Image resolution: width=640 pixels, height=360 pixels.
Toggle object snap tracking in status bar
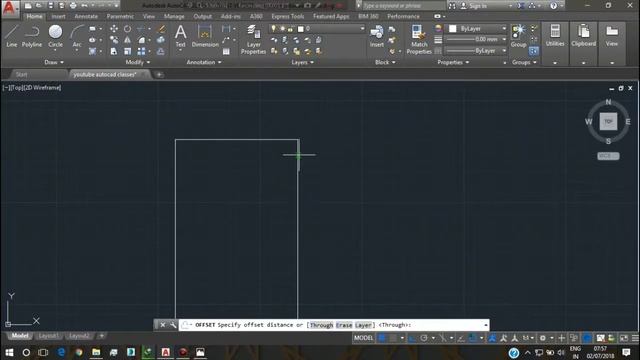[461, 338]
